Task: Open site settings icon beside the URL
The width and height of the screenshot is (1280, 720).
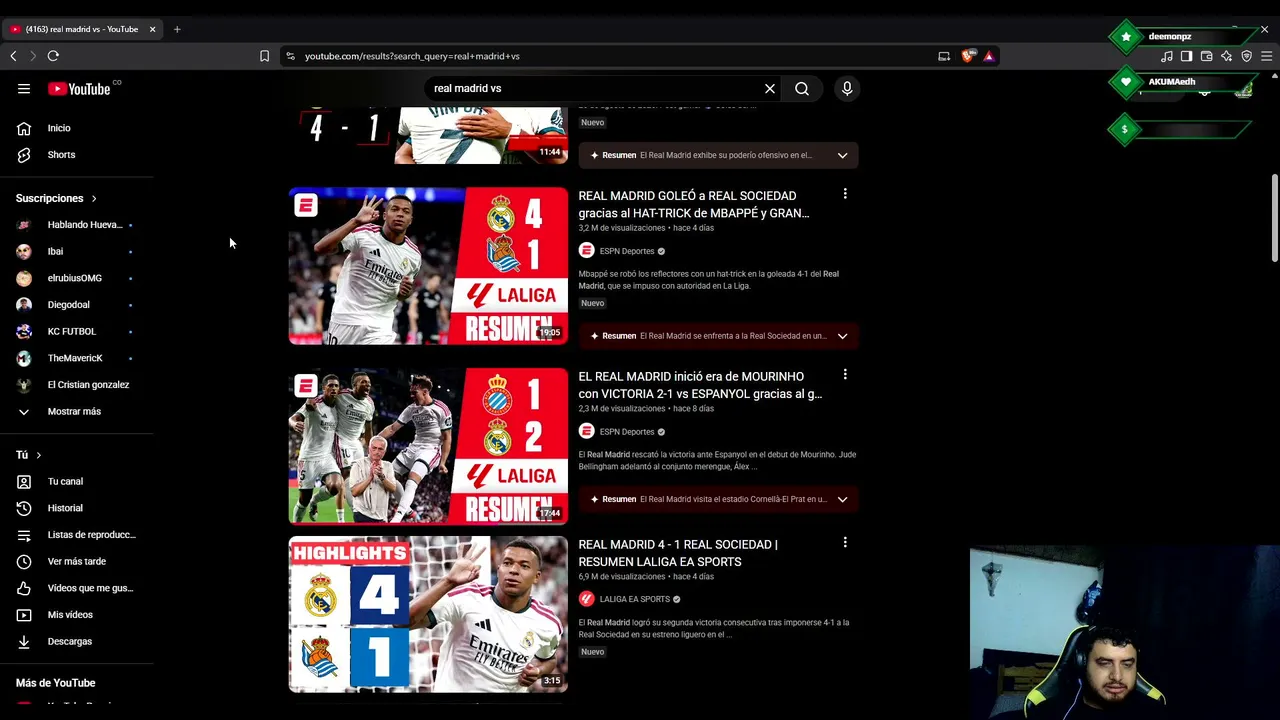Action: [290, 56]
